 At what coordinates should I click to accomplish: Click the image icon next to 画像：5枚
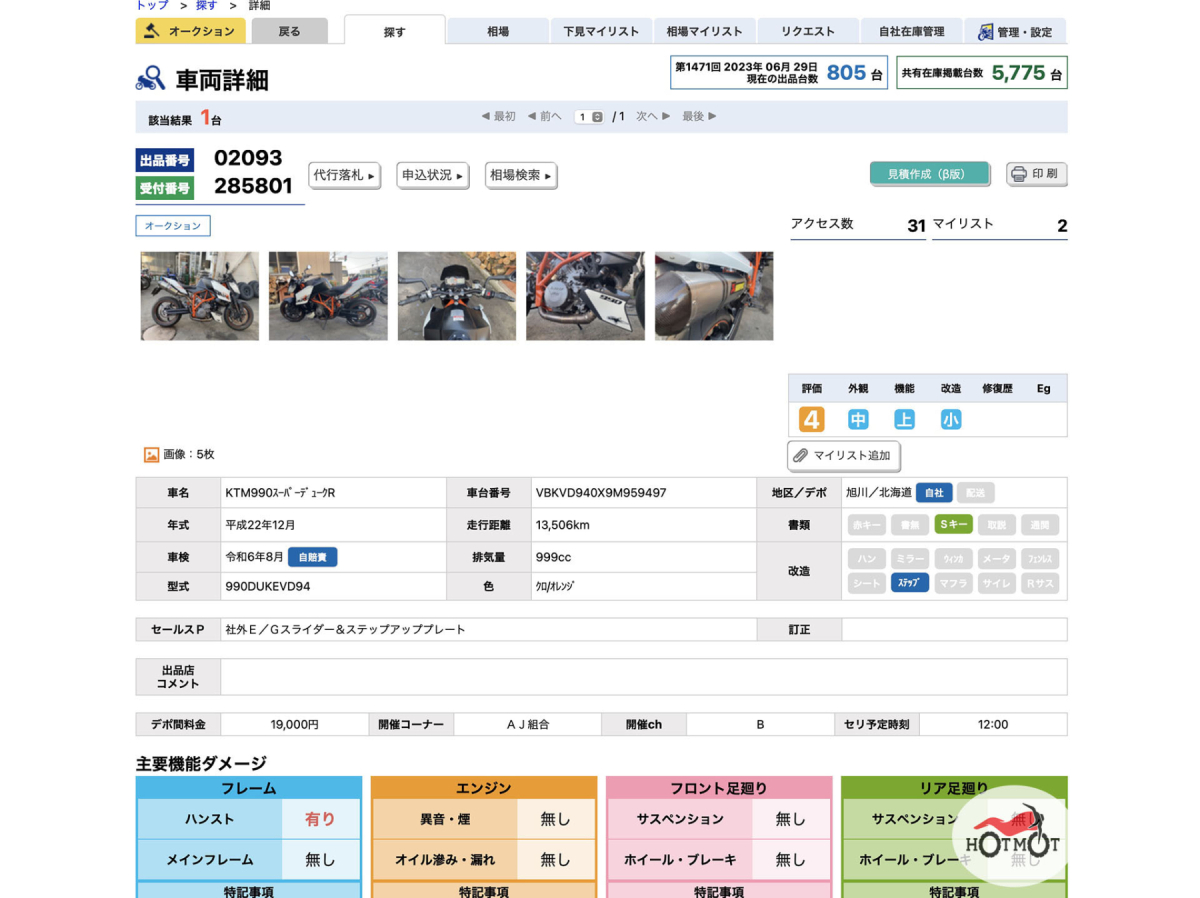(x=152, y=454)
